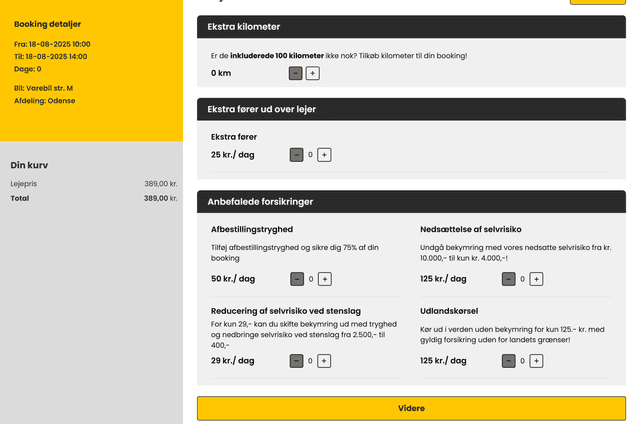Add Udlandskørsel insurance with plus

pos(536,361)
